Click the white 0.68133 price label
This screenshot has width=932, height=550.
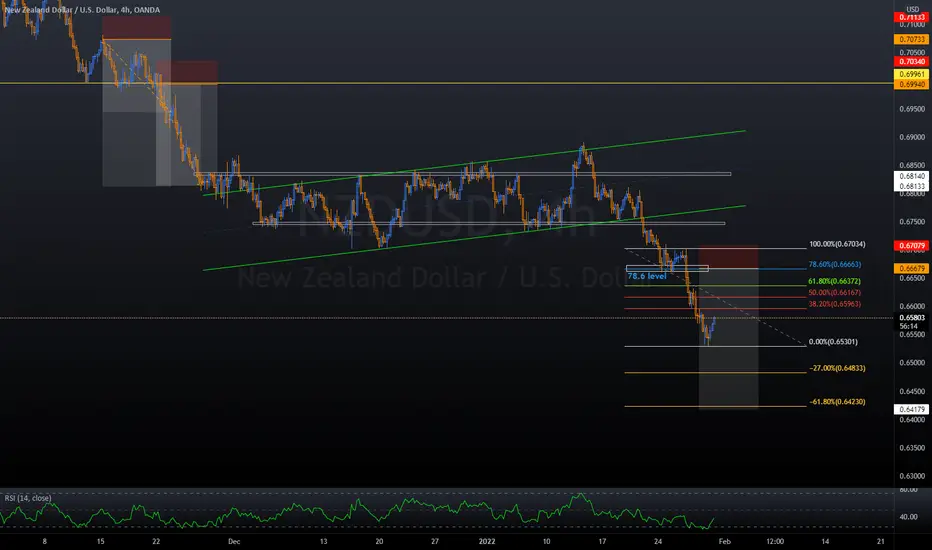[x=912, y=186]
